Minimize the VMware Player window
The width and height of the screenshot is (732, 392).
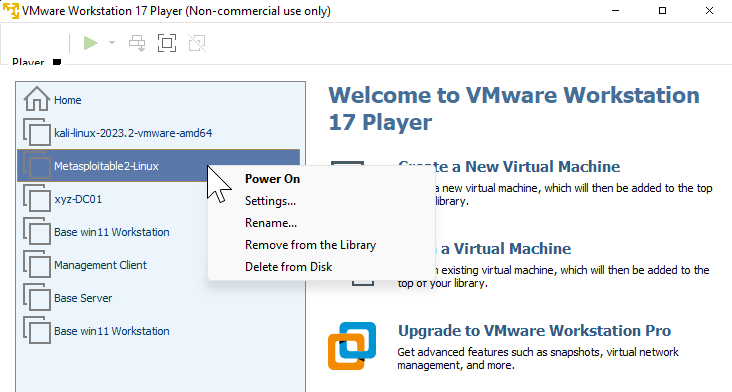(615, 10)
